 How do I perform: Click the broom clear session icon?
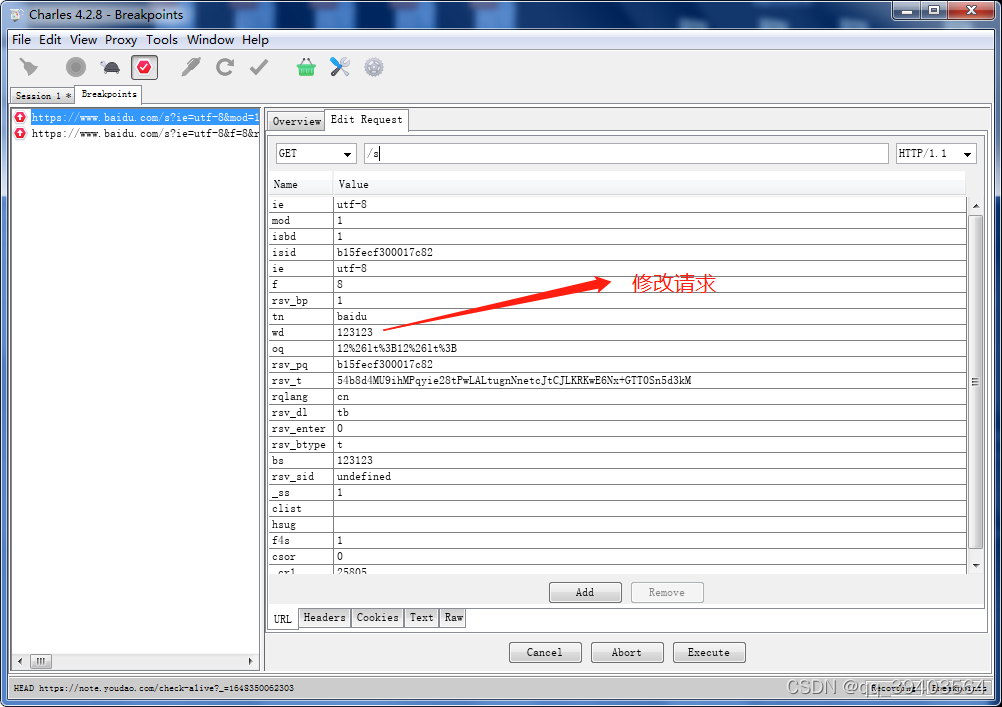(x=29, y=67)
